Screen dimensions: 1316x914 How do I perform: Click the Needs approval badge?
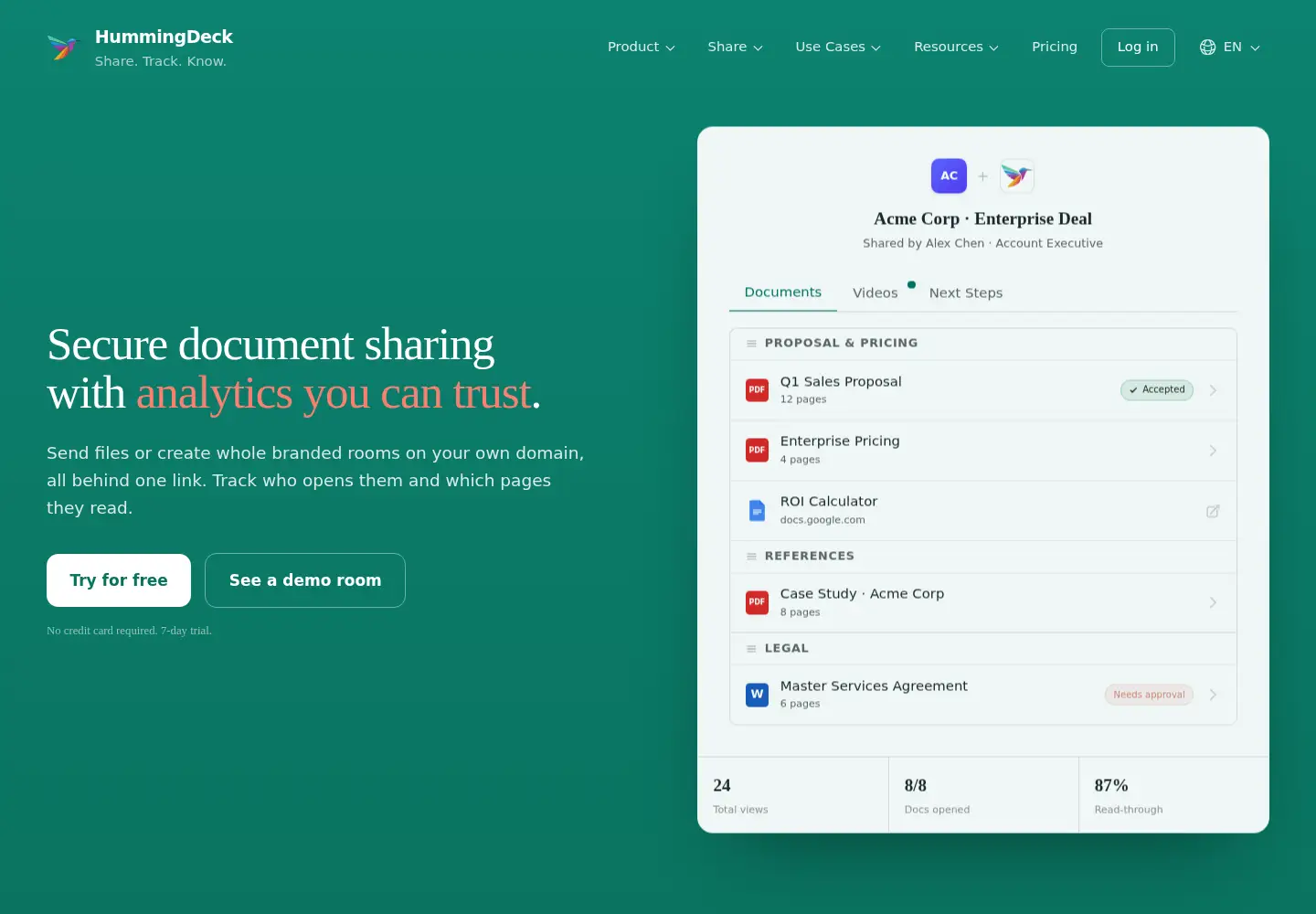pos(1149,695)
